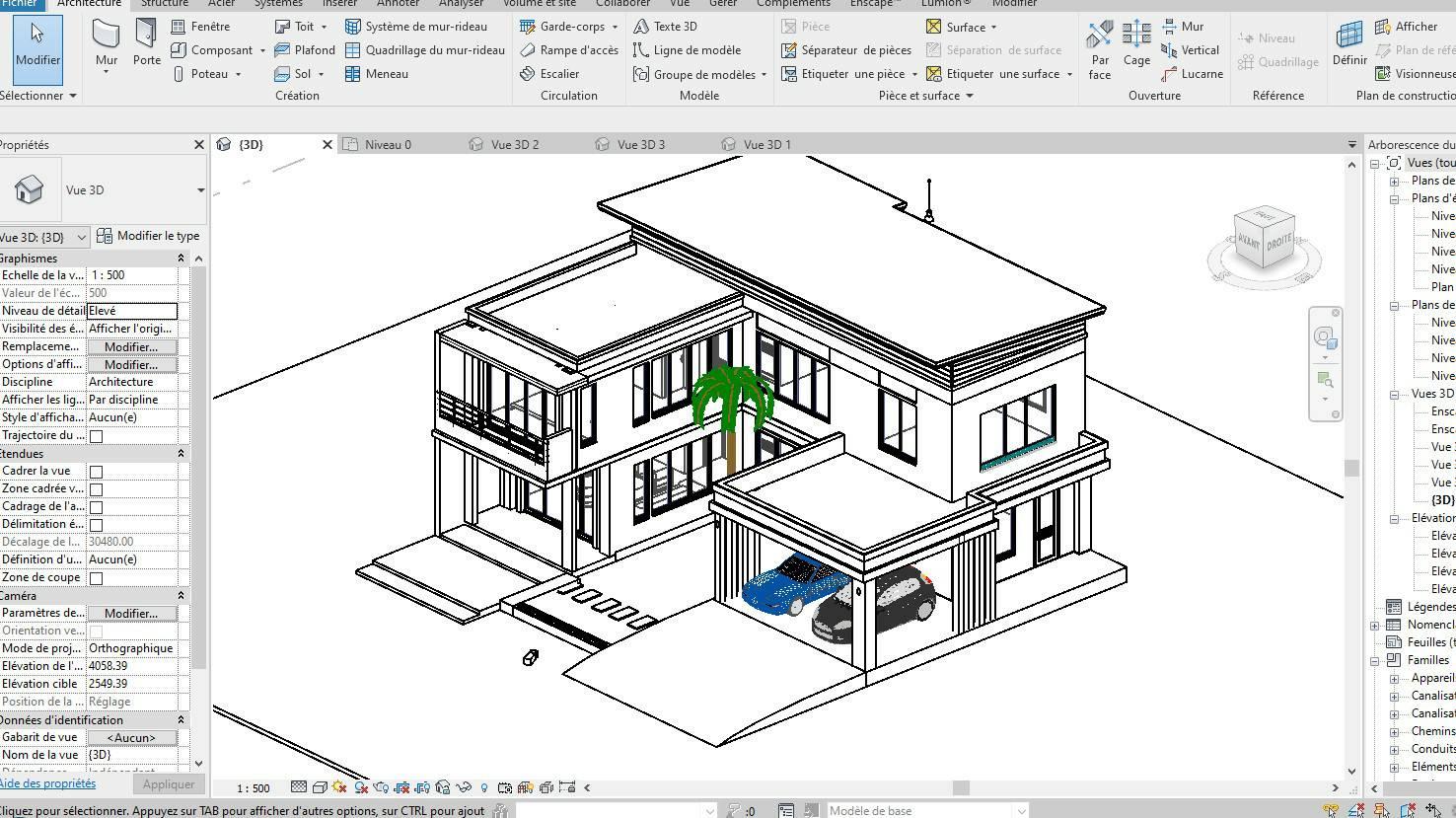
Task: Expand the Familles tree node
Action: click(x=1375, y=661)
